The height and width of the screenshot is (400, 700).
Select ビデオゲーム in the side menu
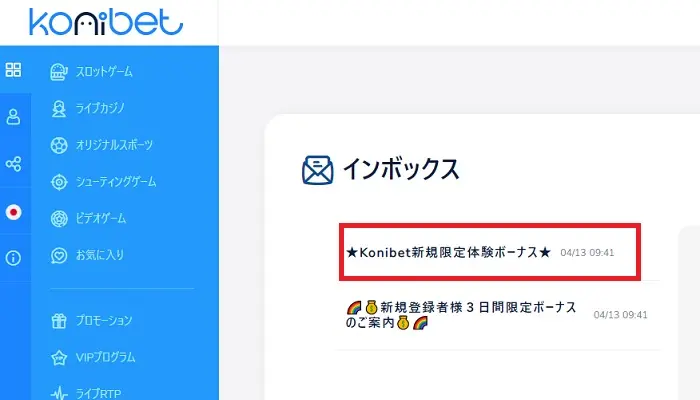100,218
